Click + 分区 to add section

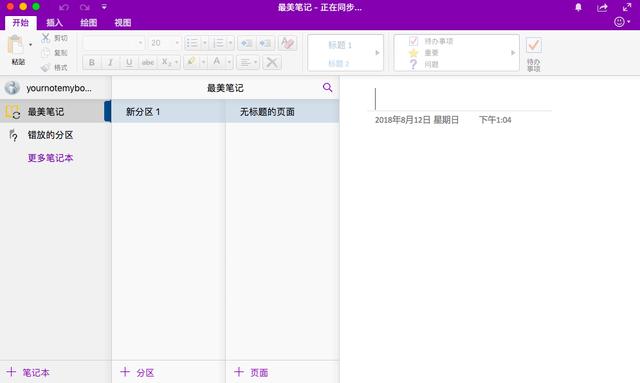[x=137, y=372]
